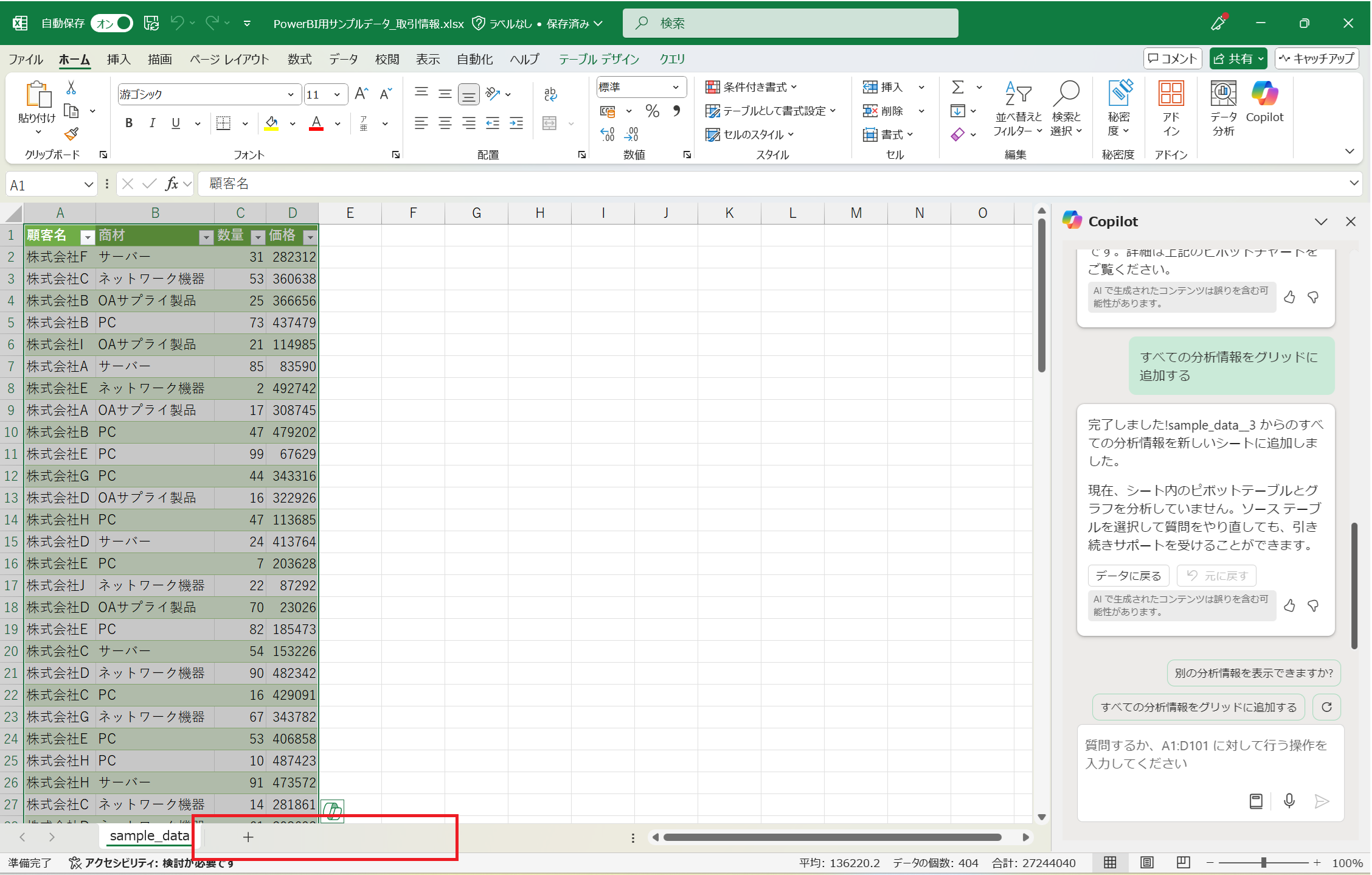Open Sort and Filter tool
Screen dimensions: 1372x875
pyautogui.click(x=1017, y=109)
